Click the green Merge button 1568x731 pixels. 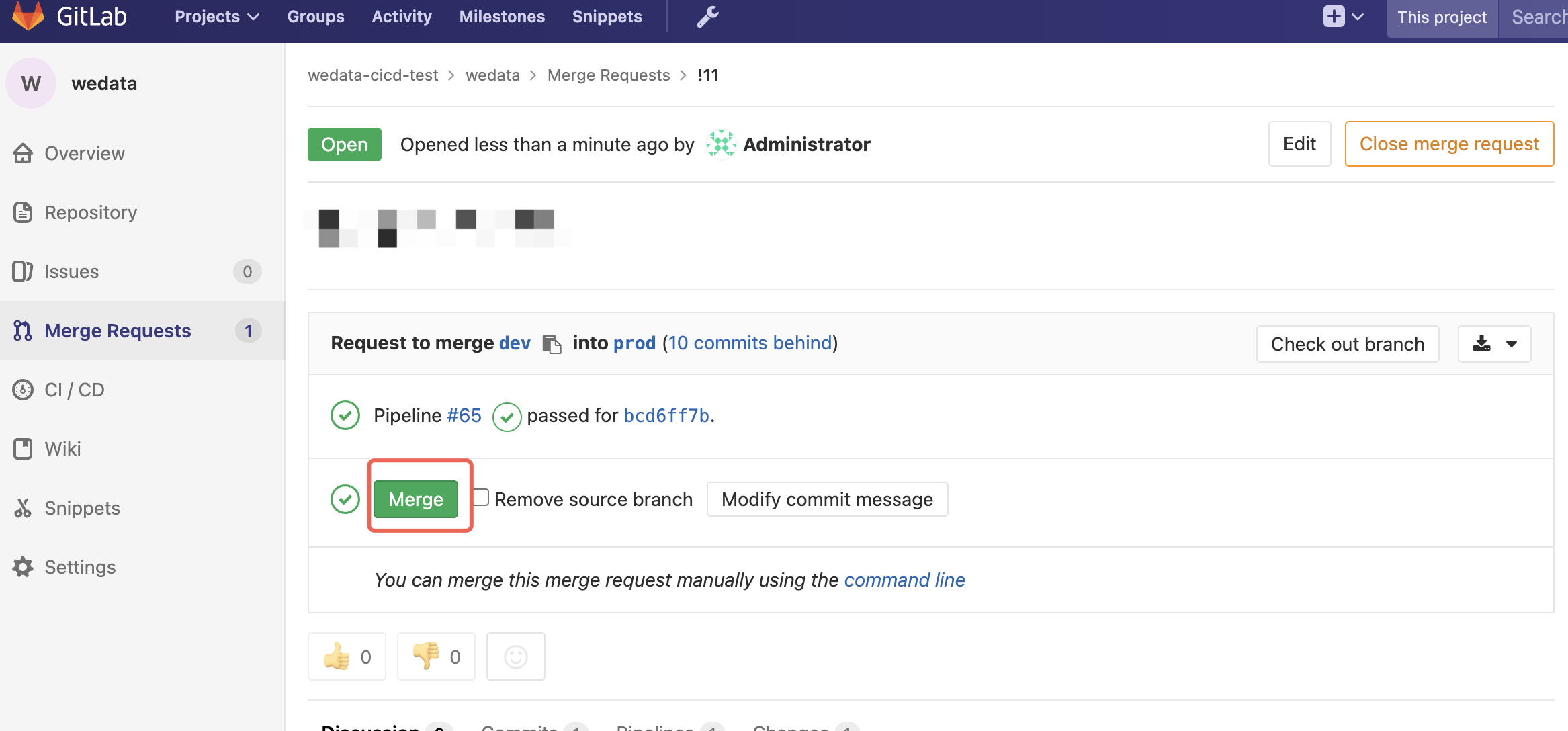[x=415, y=499]
